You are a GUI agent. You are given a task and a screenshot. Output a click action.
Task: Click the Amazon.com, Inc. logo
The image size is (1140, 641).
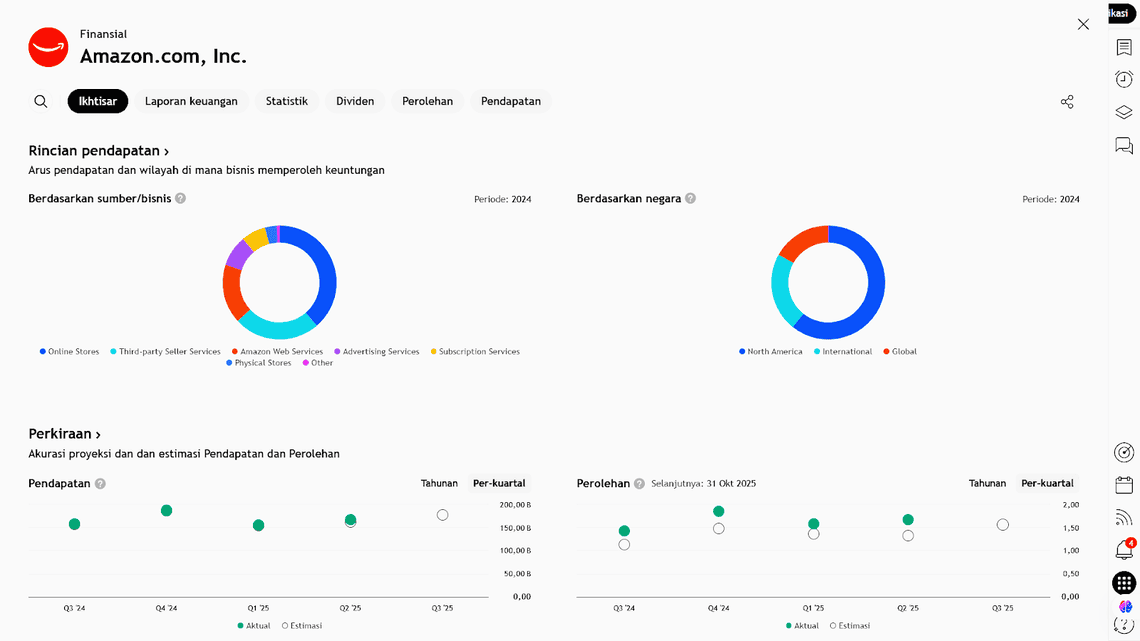tap(48, 47)
